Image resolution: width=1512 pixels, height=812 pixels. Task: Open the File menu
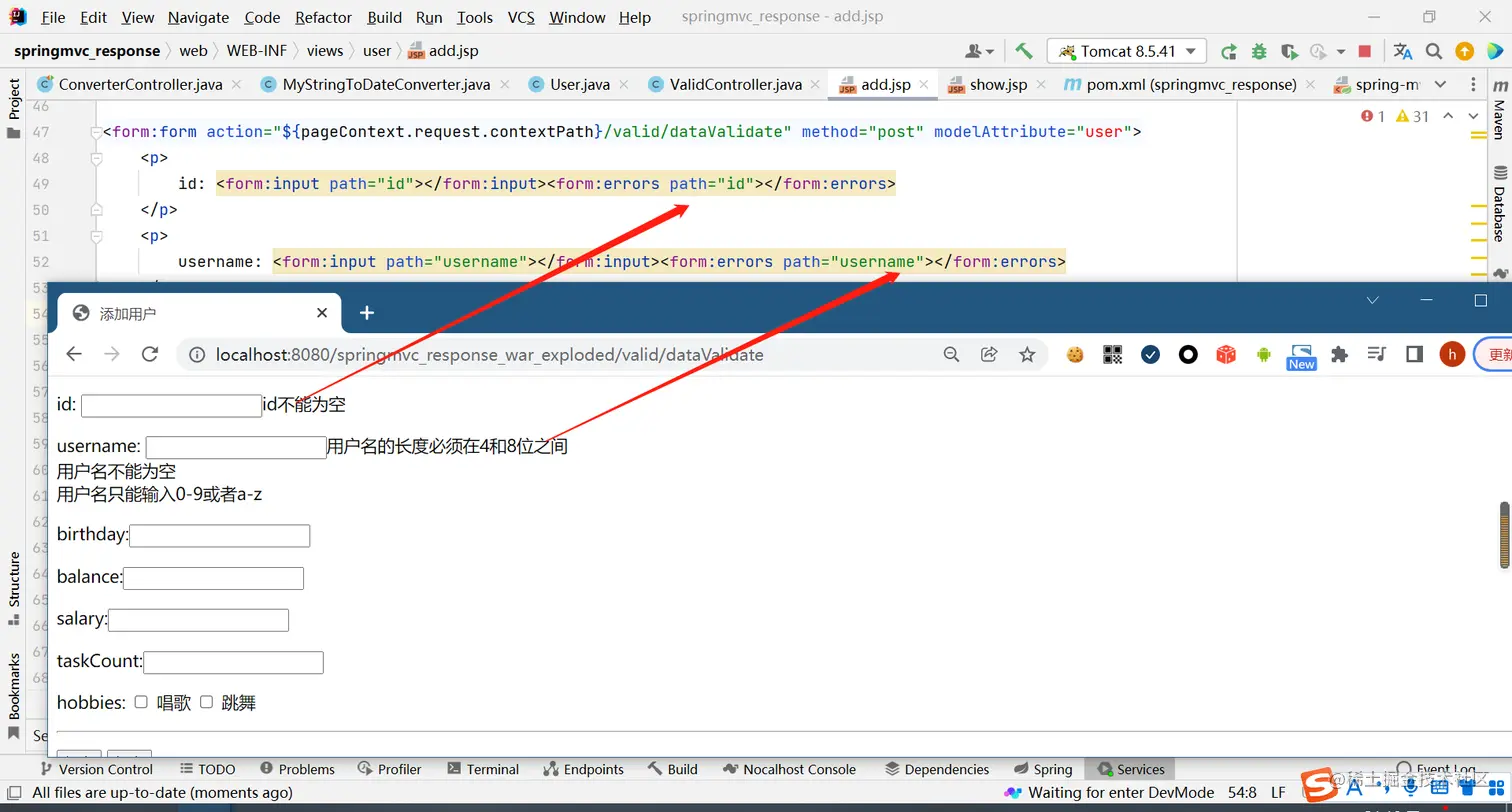pos(53,17)
